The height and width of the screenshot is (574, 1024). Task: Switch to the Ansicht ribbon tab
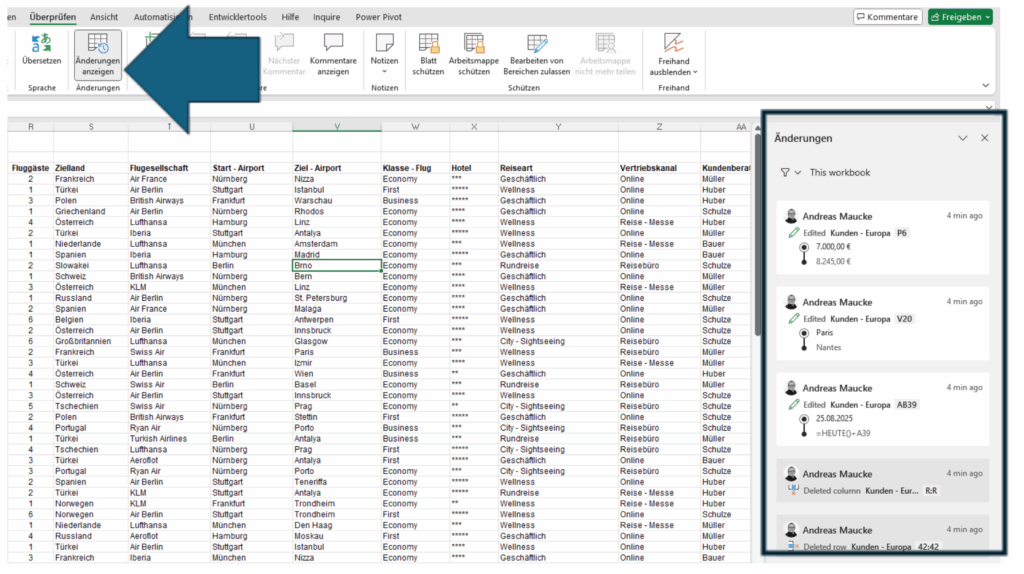[104, 17]
